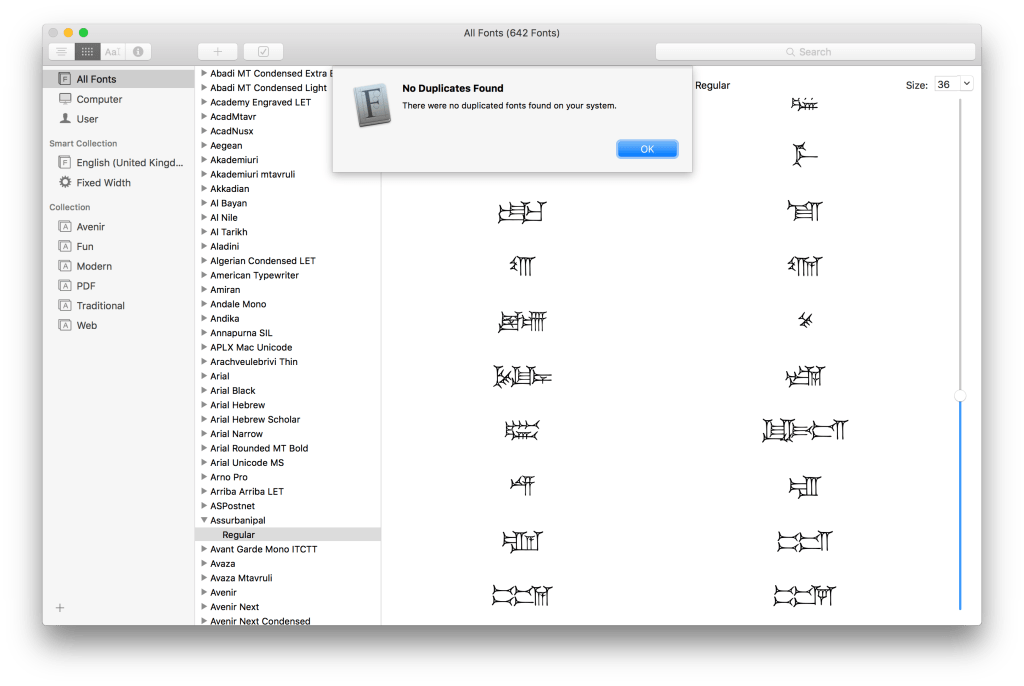Select the Computer fonts library icon
Screen dimensions: 1024x686
point(65,99)
